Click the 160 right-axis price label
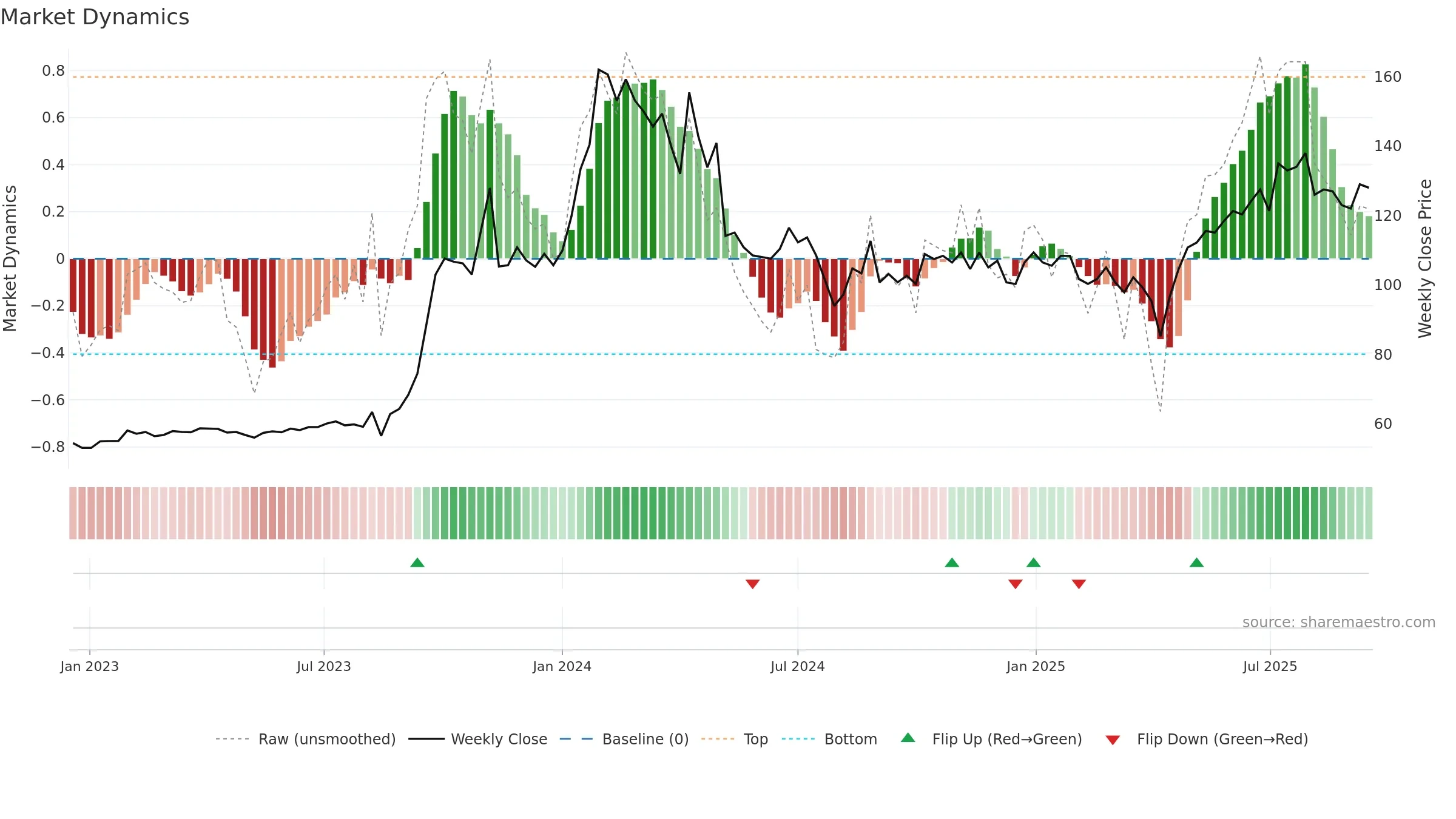 pos(1387,77)
